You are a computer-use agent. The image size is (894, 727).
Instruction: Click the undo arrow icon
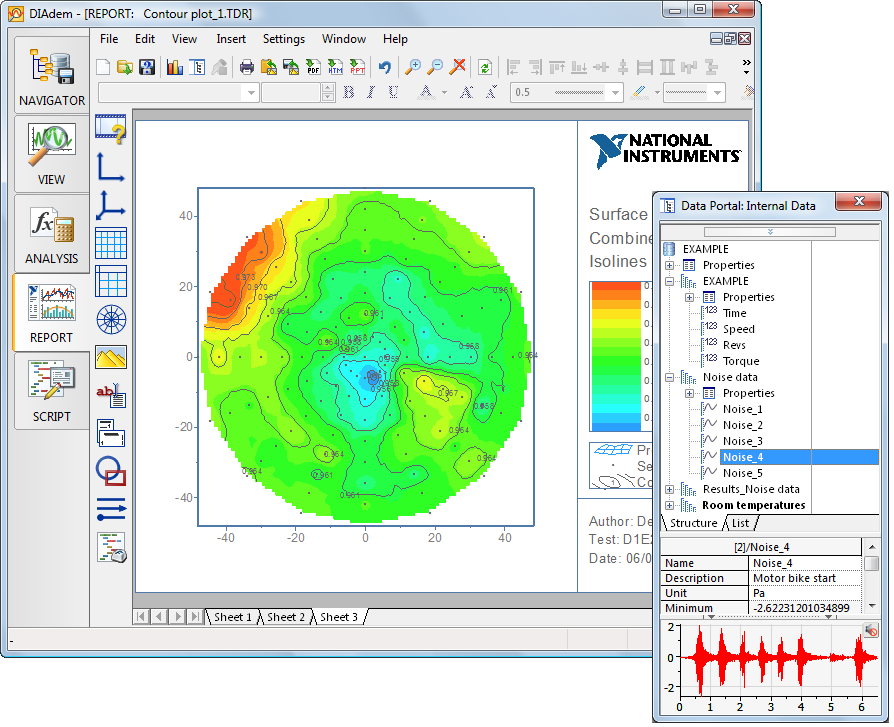[384, 68]
